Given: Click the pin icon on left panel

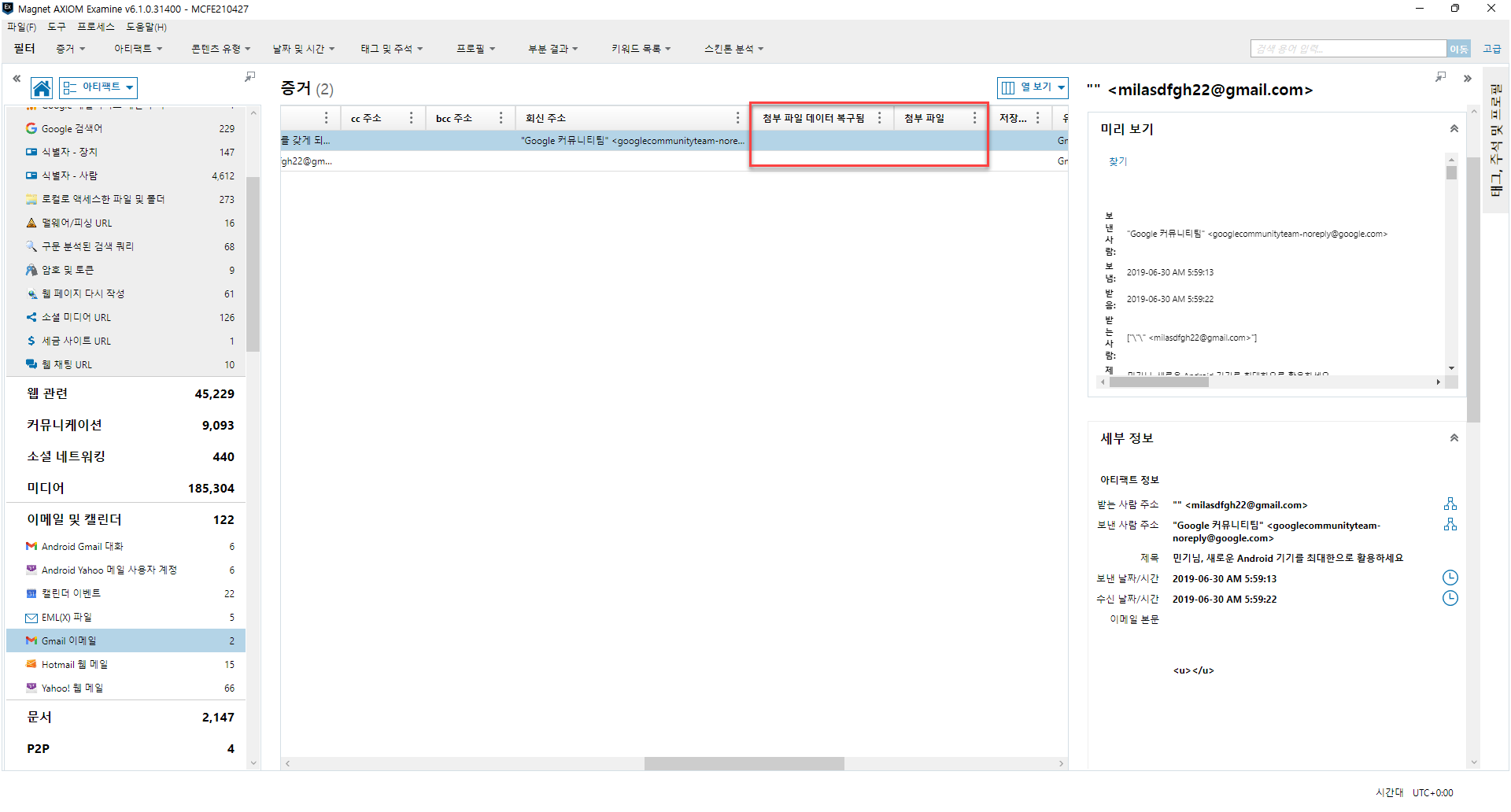Looking at the screenshot, I should 249,77.
